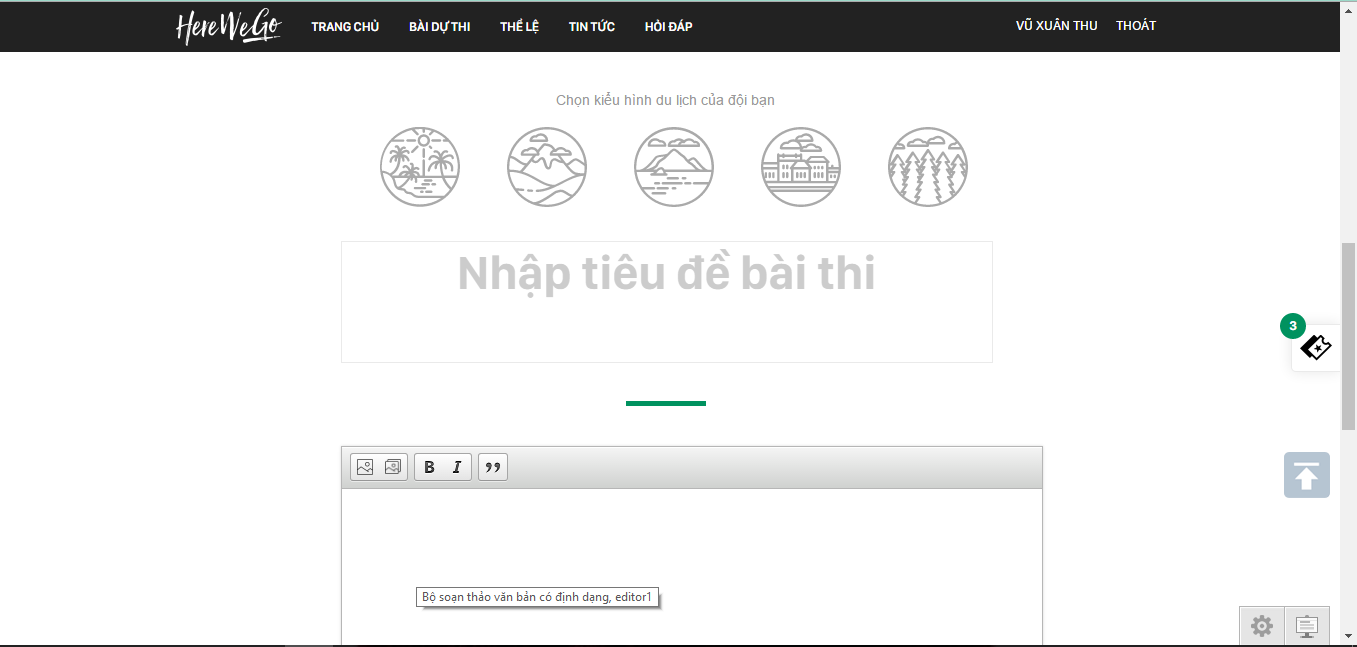Pick the island lake travel type icon
The width and height of the screenshot is (1357, 647).
point(674,166)
